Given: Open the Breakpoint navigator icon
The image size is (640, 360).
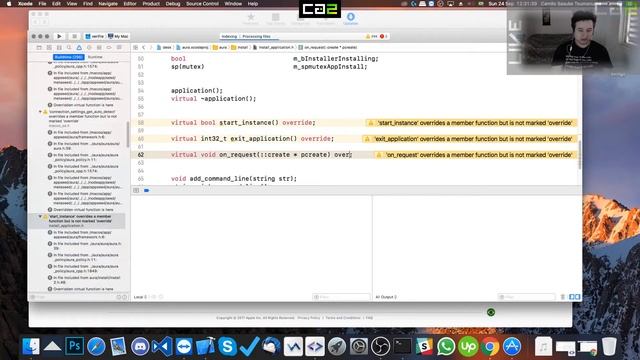Looking at the screenshot, I should coord(109,48).
